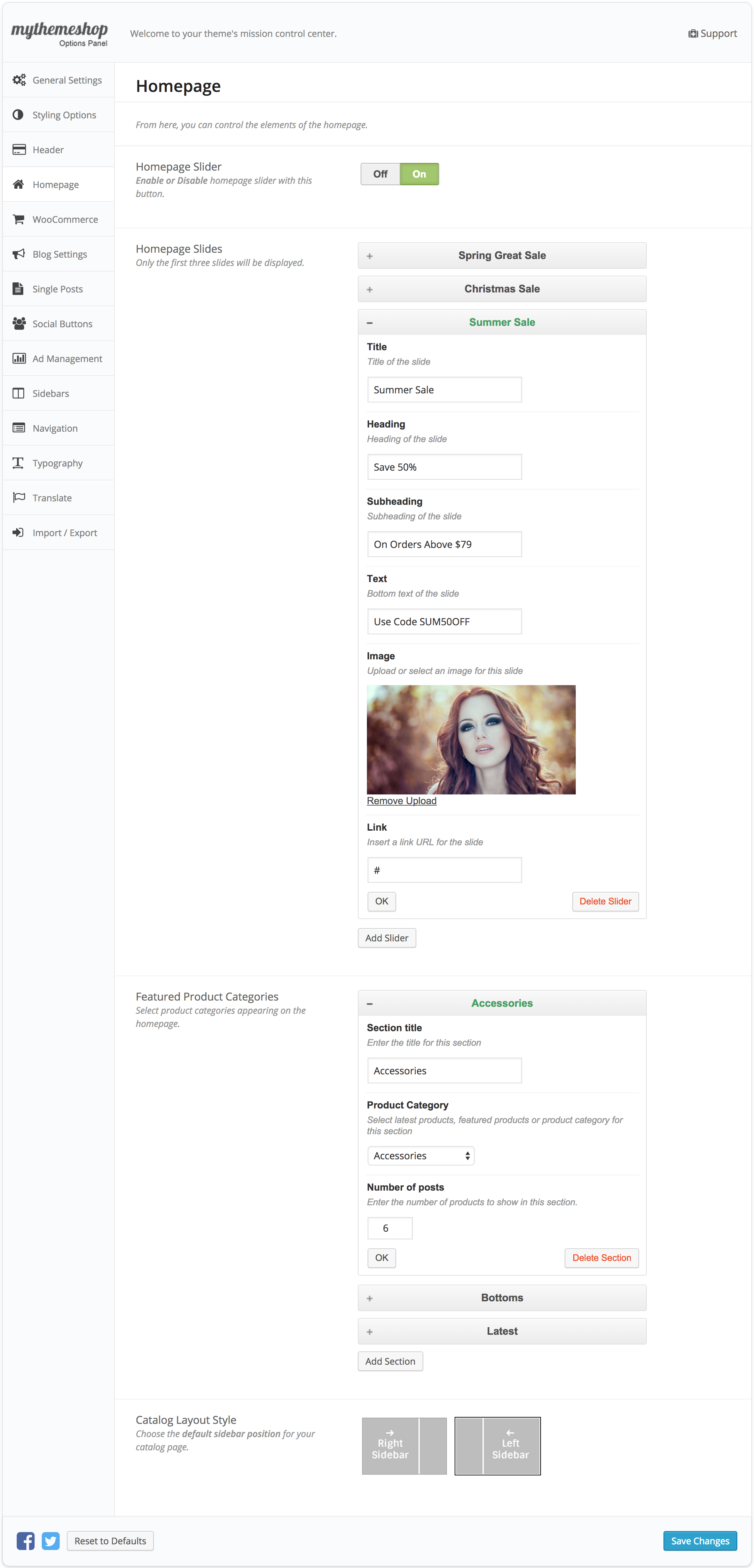Select the Styling Options panel icon
This screenshot has height=1568, width=754.
(x=18, y=115)
